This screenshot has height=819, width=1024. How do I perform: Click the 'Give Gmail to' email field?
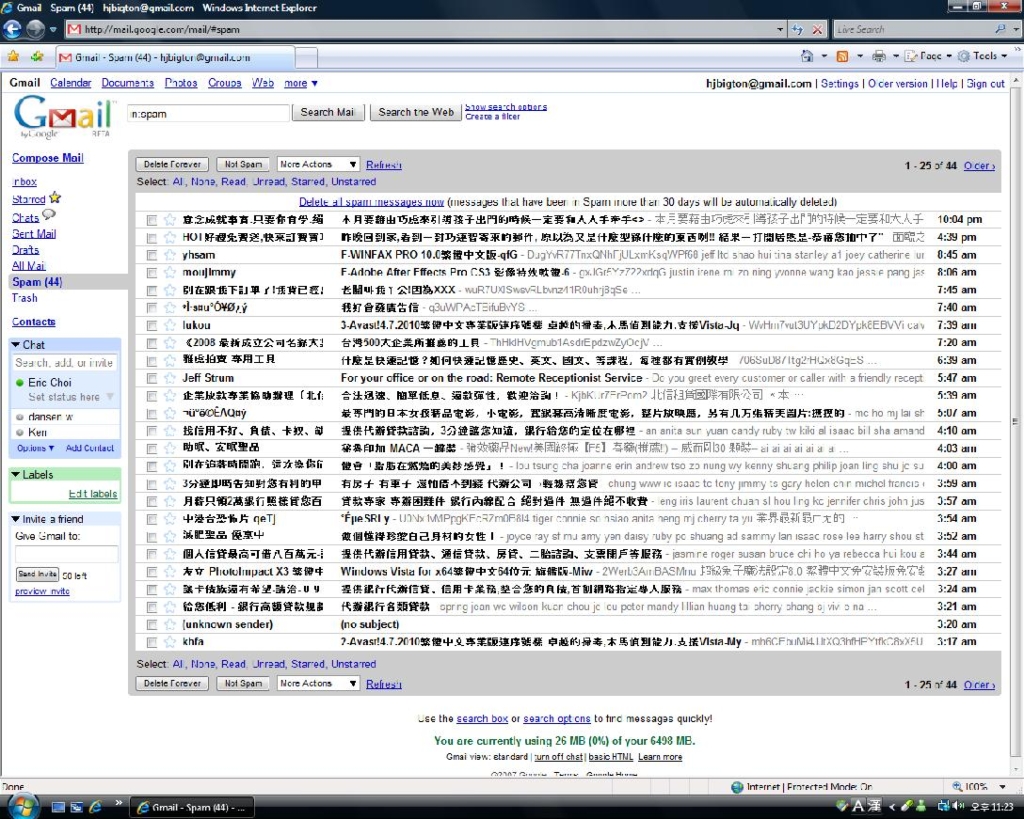(x=67, y=554)
